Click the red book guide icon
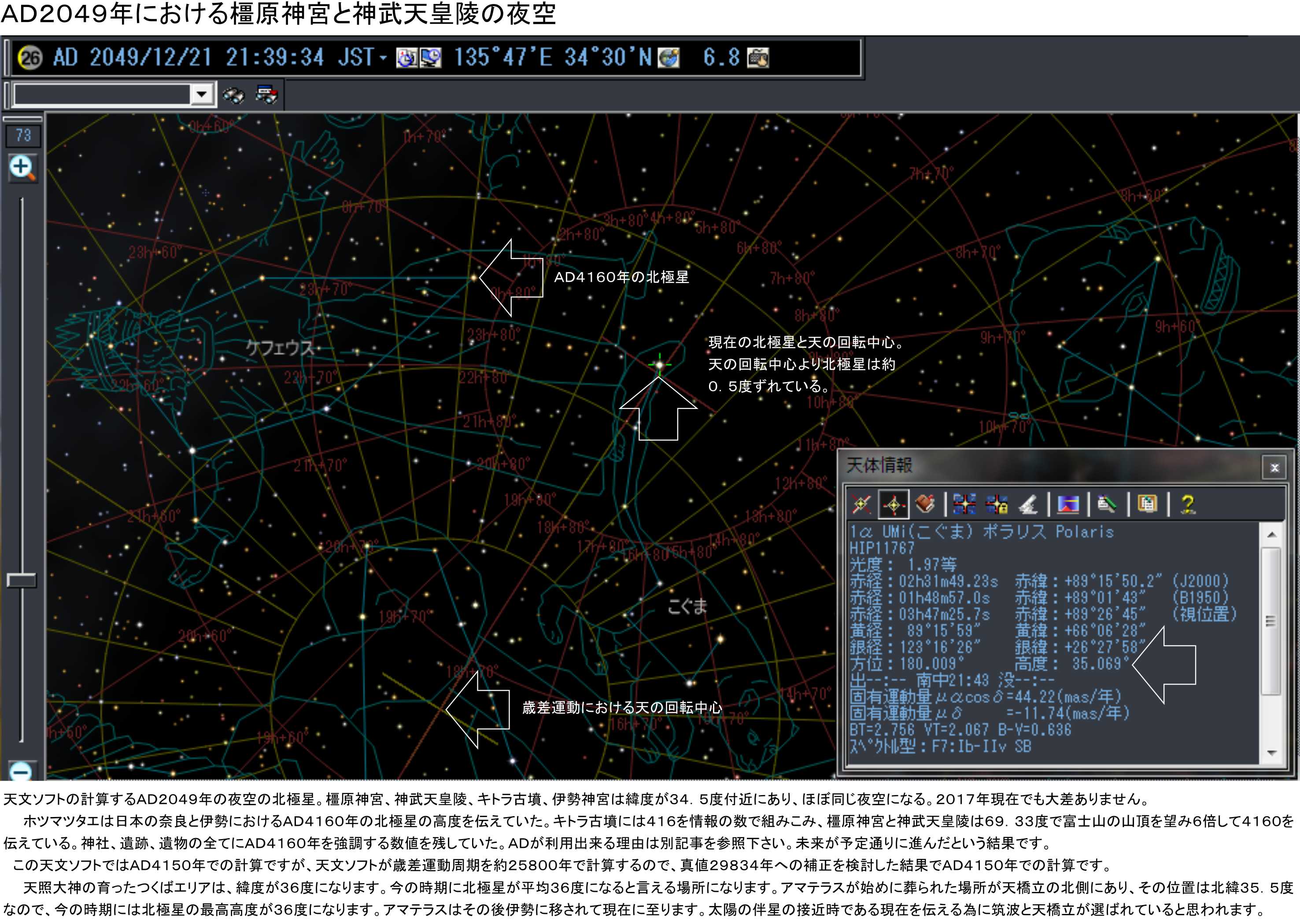 [925, 504]
